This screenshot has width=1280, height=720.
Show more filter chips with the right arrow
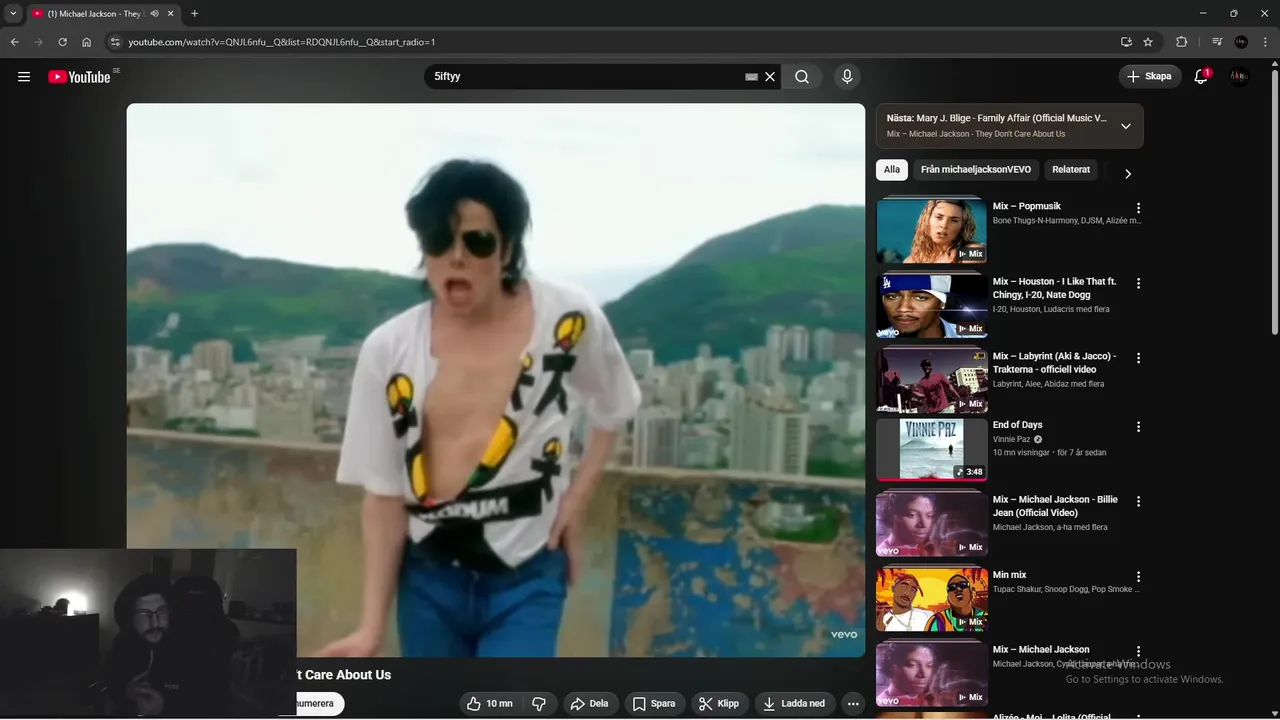[1127, 174]
